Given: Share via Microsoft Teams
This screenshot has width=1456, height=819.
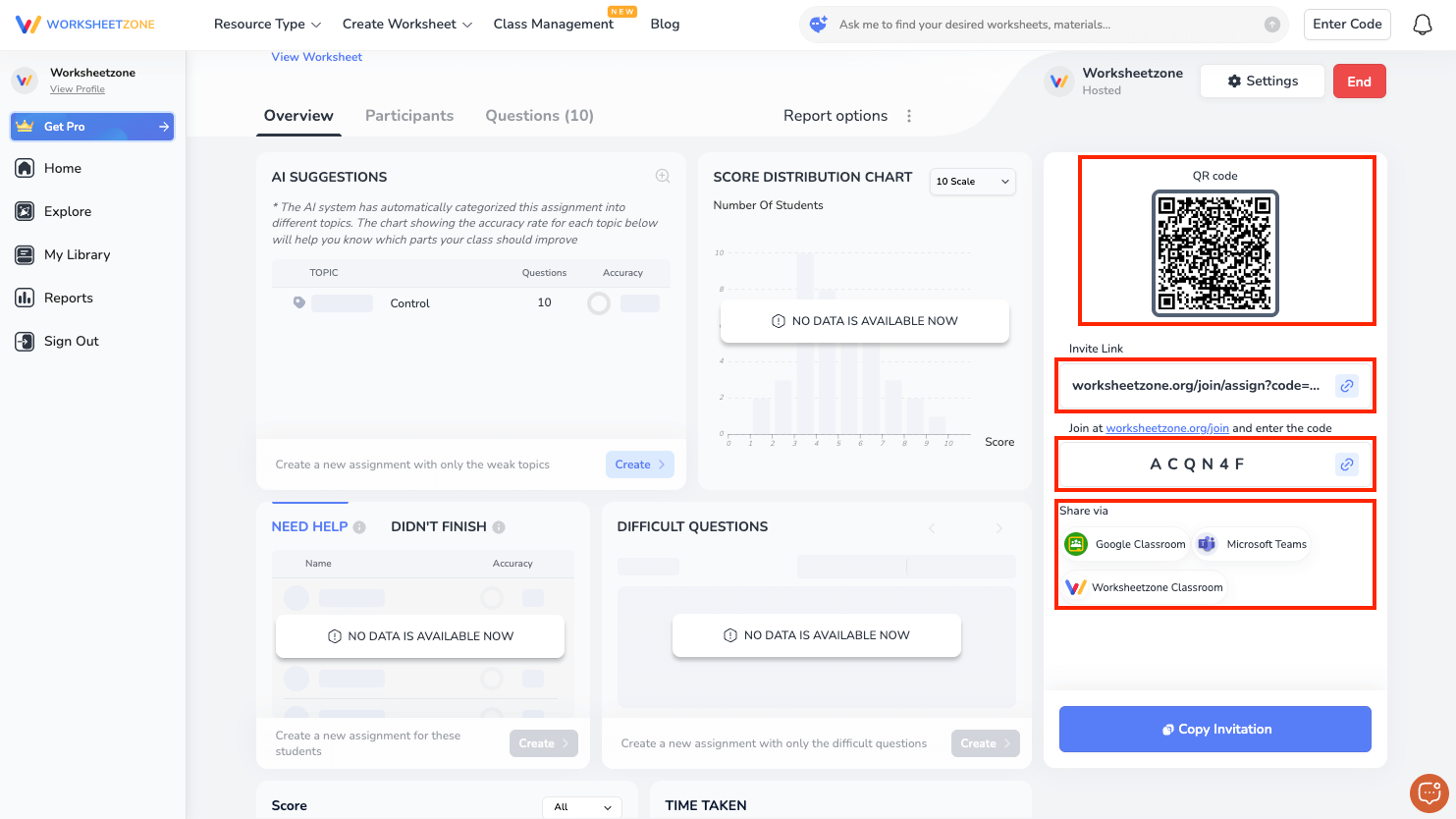Looking at the screenshot, I should pos(1253,544).
